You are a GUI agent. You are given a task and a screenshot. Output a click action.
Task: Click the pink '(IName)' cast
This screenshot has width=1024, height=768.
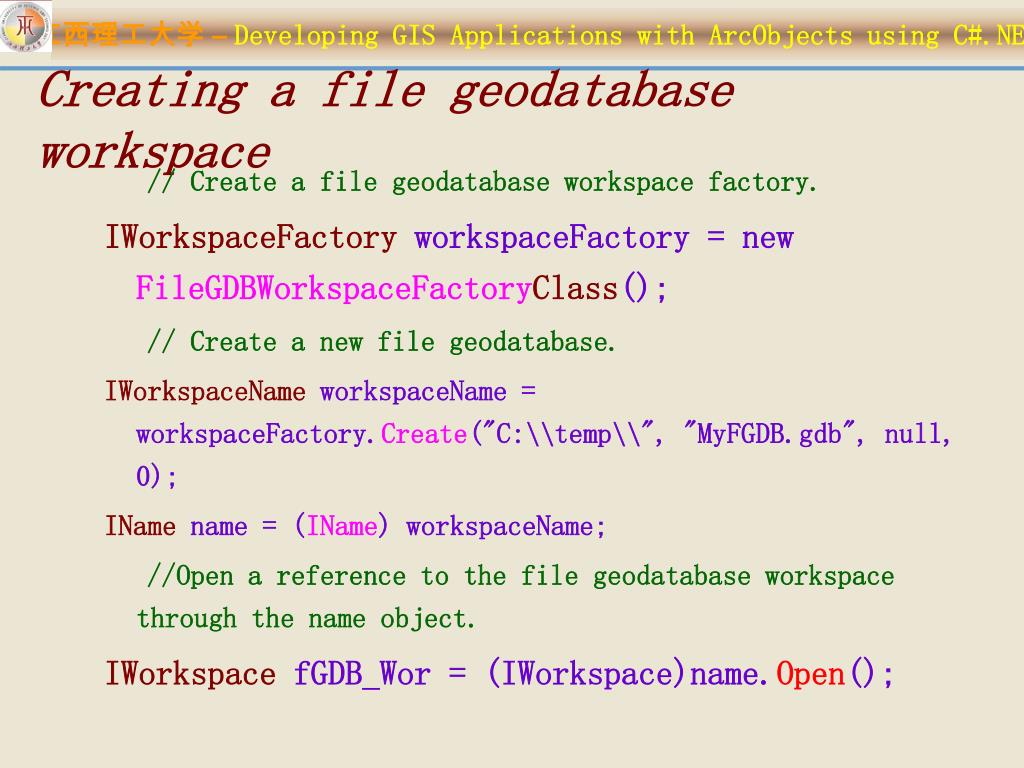pos(342,526)
